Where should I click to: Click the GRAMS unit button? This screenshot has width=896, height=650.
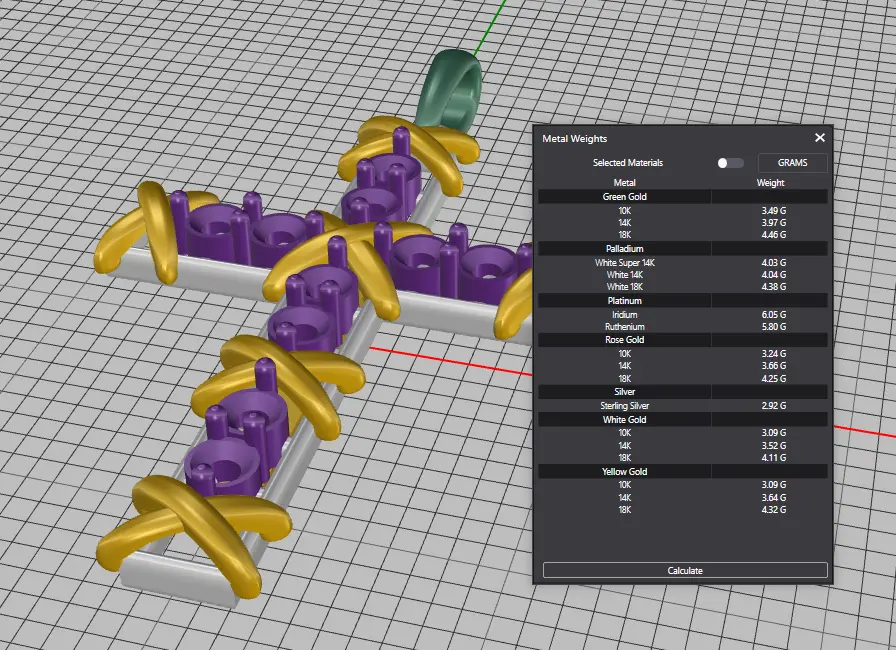(792, 163)
